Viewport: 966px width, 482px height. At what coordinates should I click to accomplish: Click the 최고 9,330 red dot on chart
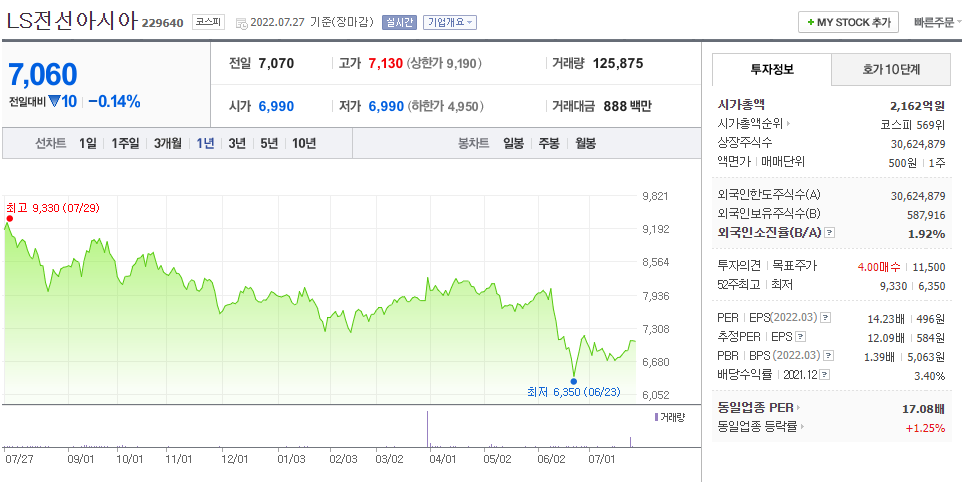[9, 218]
